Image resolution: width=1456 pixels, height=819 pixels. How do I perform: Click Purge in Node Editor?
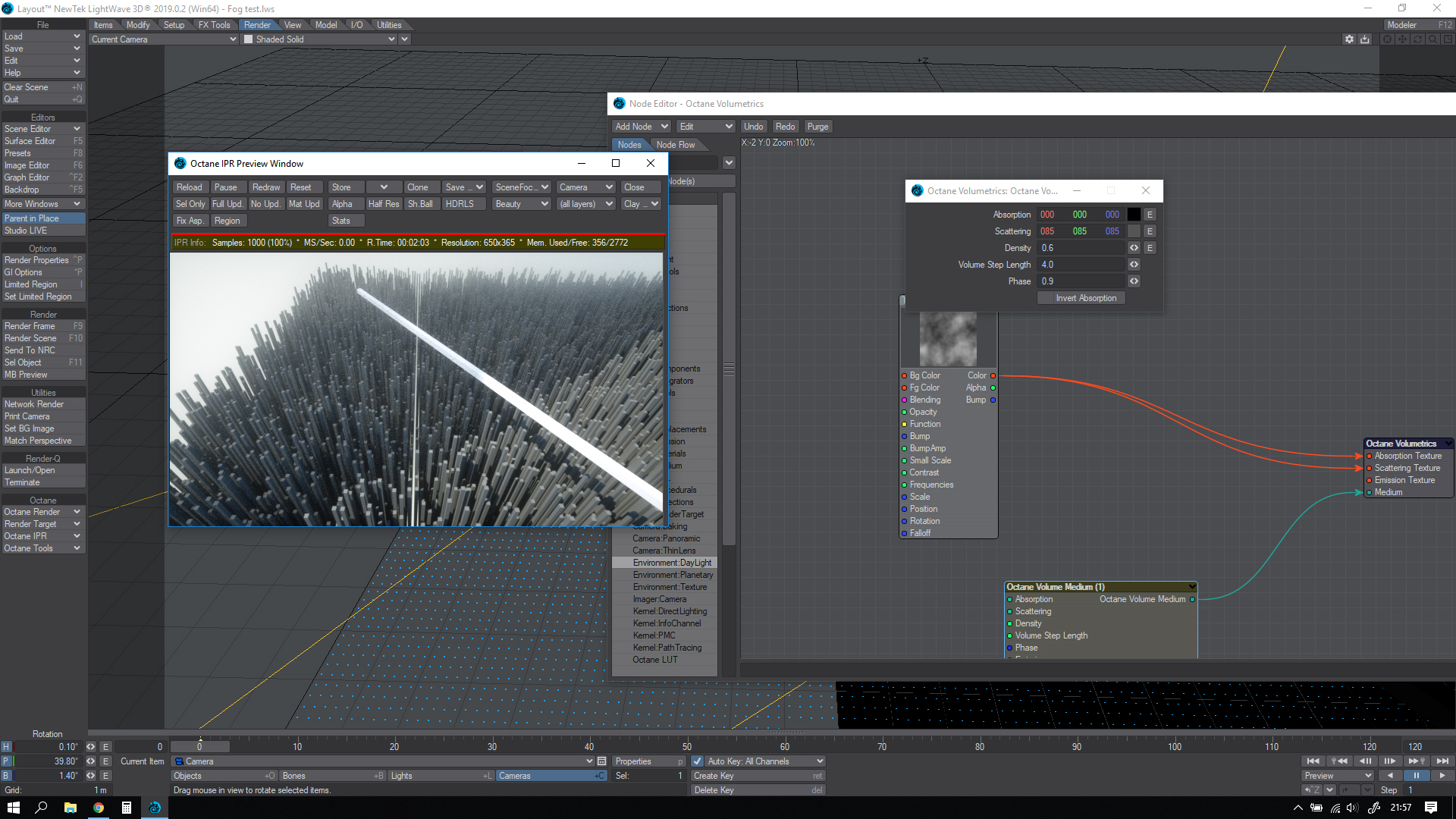pos(817,127)
